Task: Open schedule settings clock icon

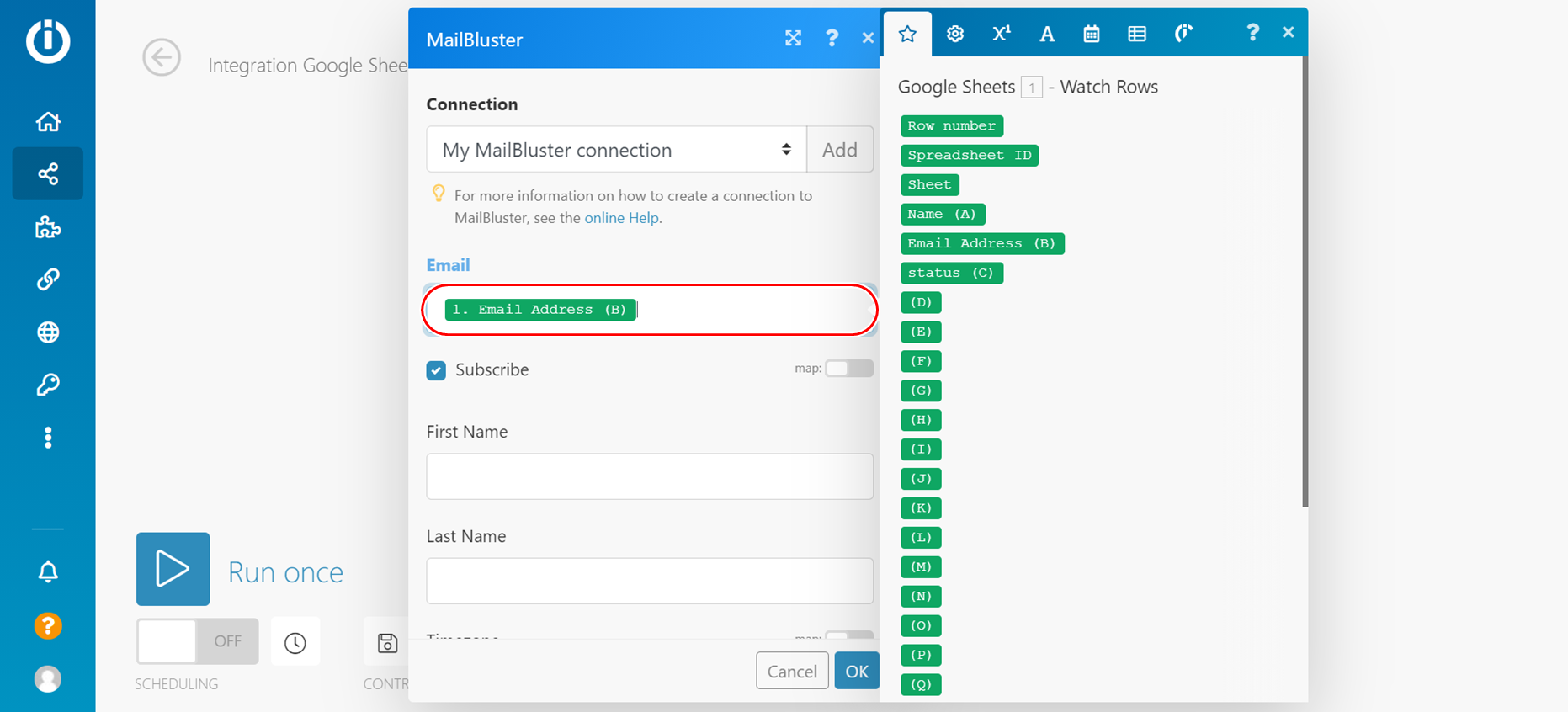Action: click(x=295, y=643)
